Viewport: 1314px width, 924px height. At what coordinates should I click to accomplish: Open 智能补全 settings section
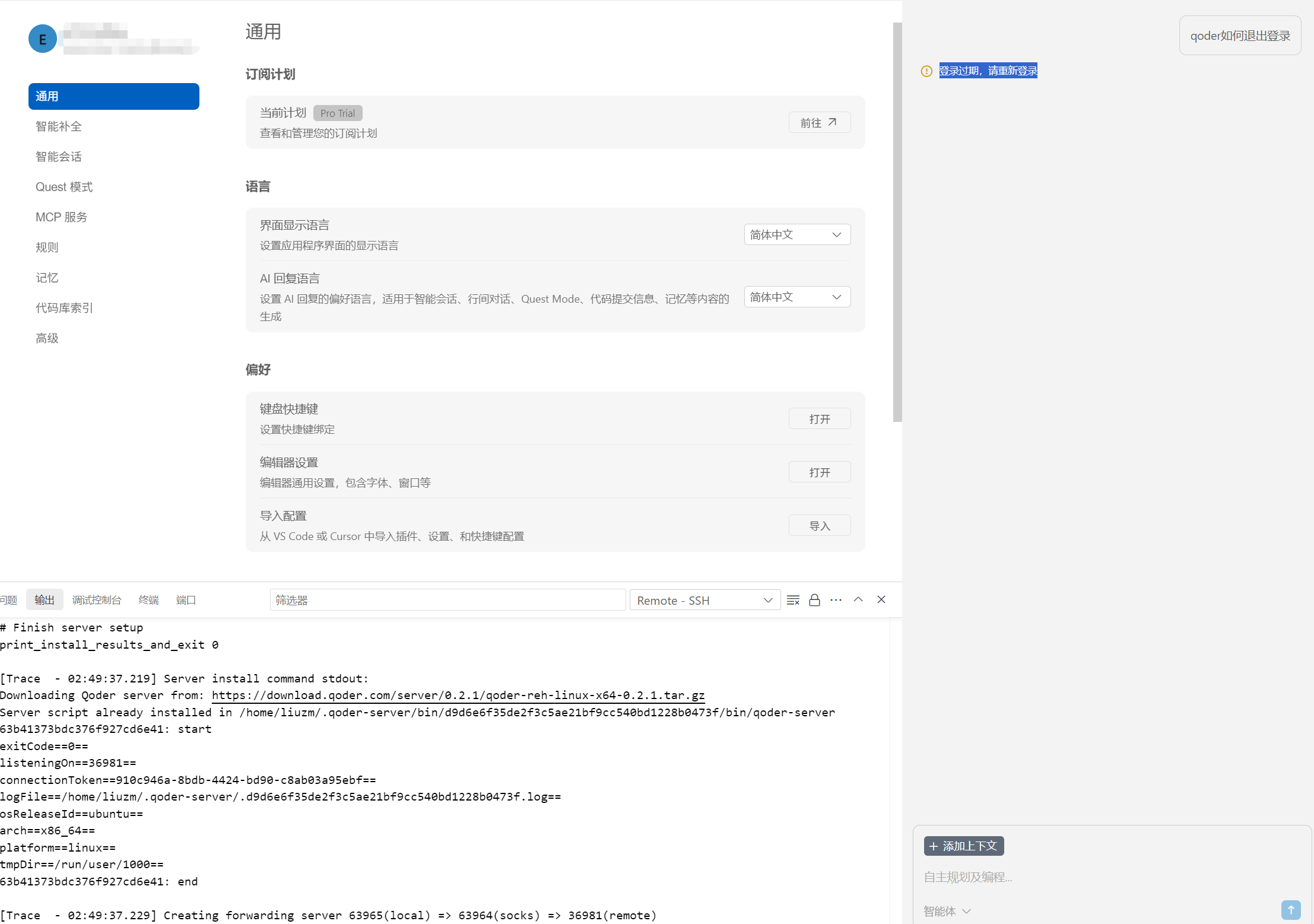coord(59,126)
